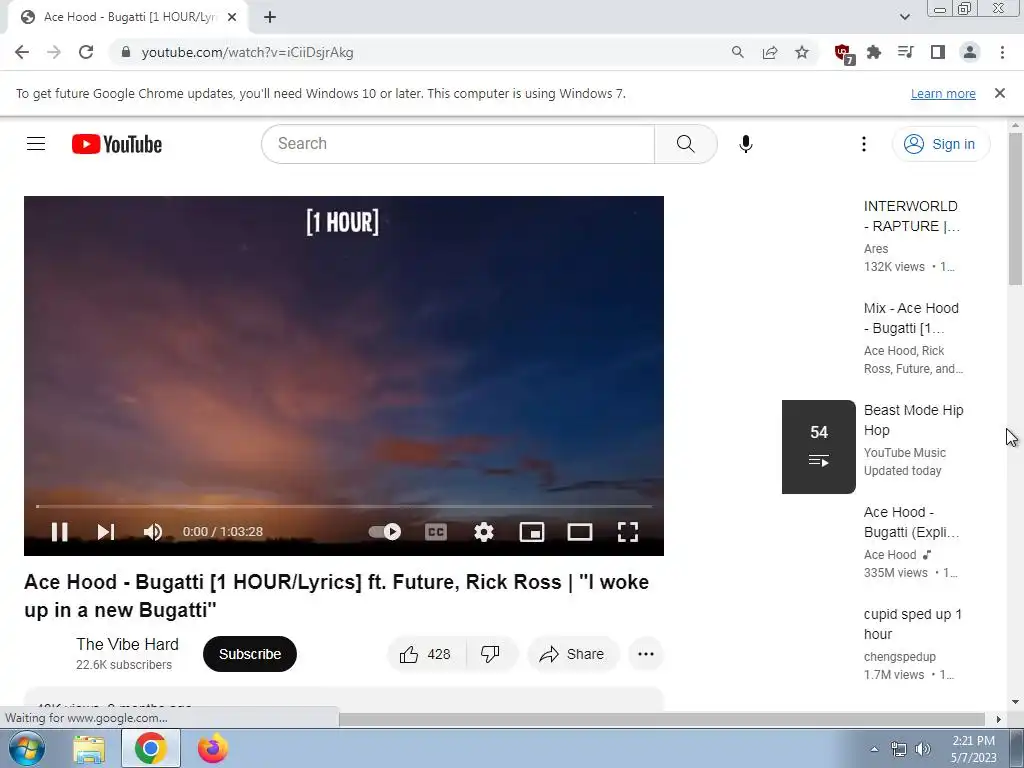
Task: Start voice search with microphone
Action: pyautogui.click(x=746, y=144)
